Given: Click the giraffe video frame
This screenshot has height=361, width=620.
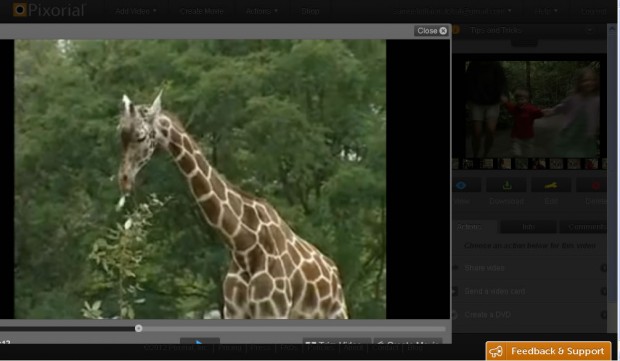Looking at the screenshot, I should 200,179.
